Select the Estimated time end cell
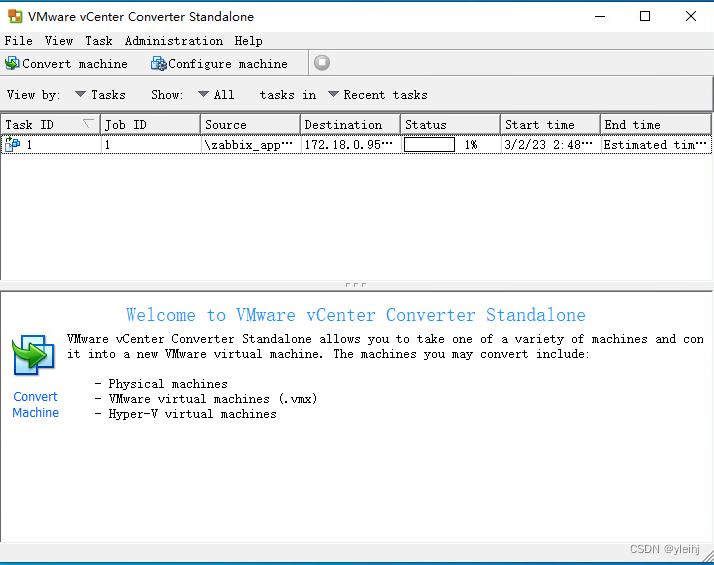Screen dimensions: 714x565 point(655,145)
